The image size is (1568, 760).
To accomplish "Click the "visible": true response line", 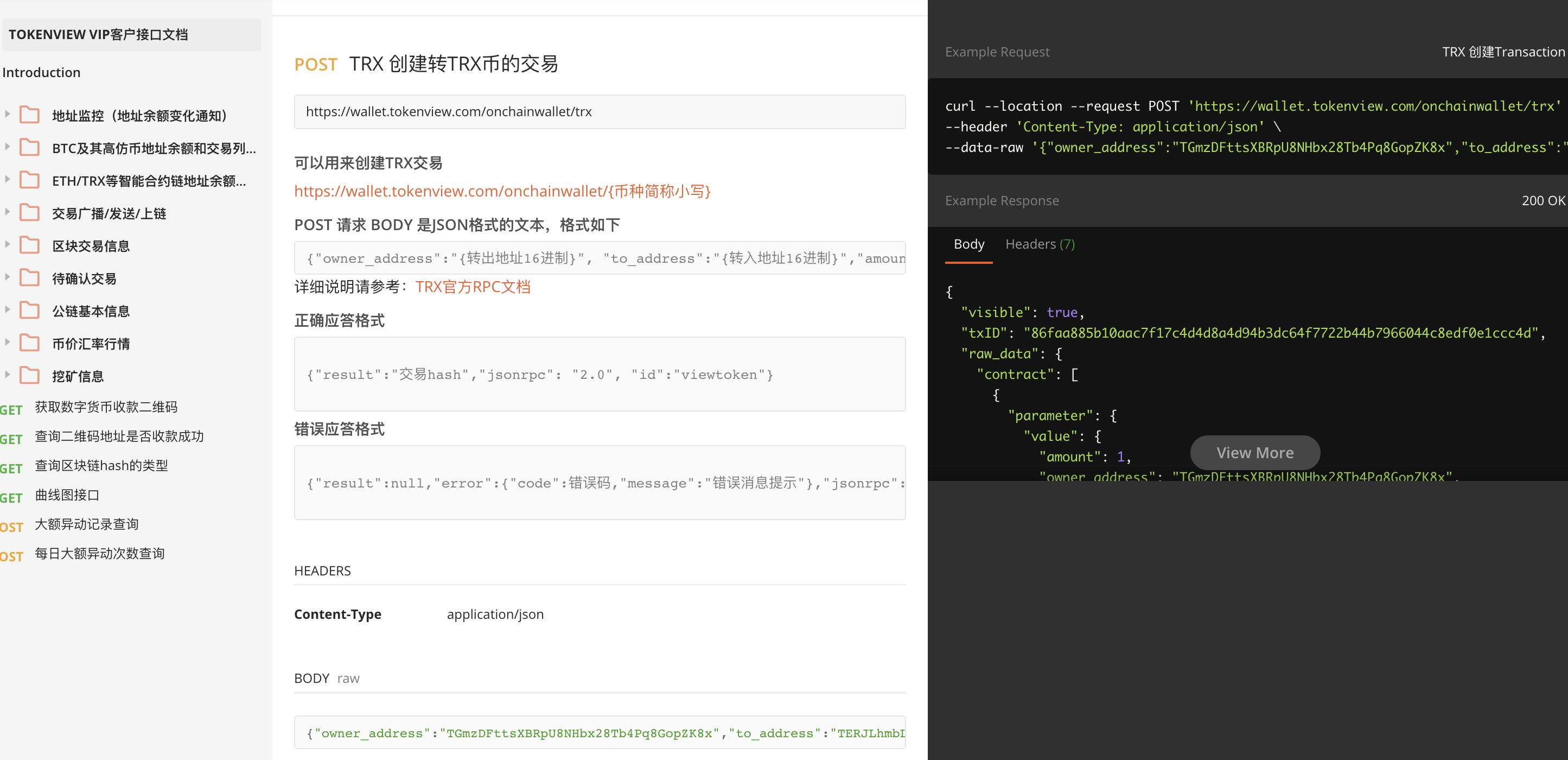I will coord(1022,312).
